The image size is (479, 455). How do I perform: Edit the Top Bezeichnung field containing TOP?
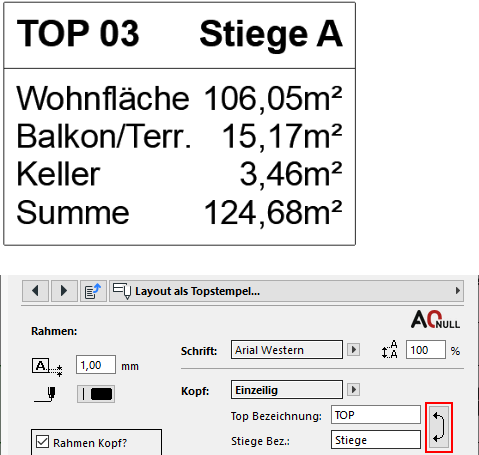pos(376,415)
